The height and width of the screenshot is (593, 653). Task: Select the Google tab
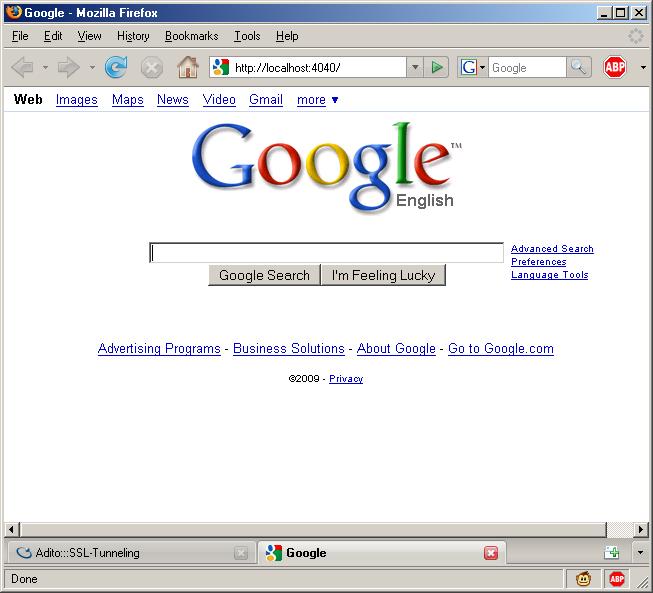pyautogui.click(x=382, y=553)
